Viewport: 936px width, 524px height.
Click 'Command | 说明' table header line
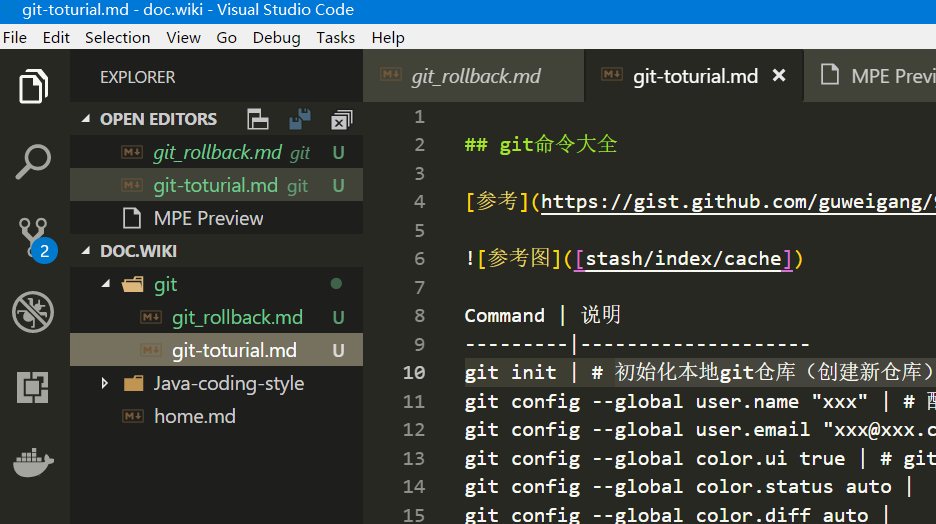tap(543, 315)
